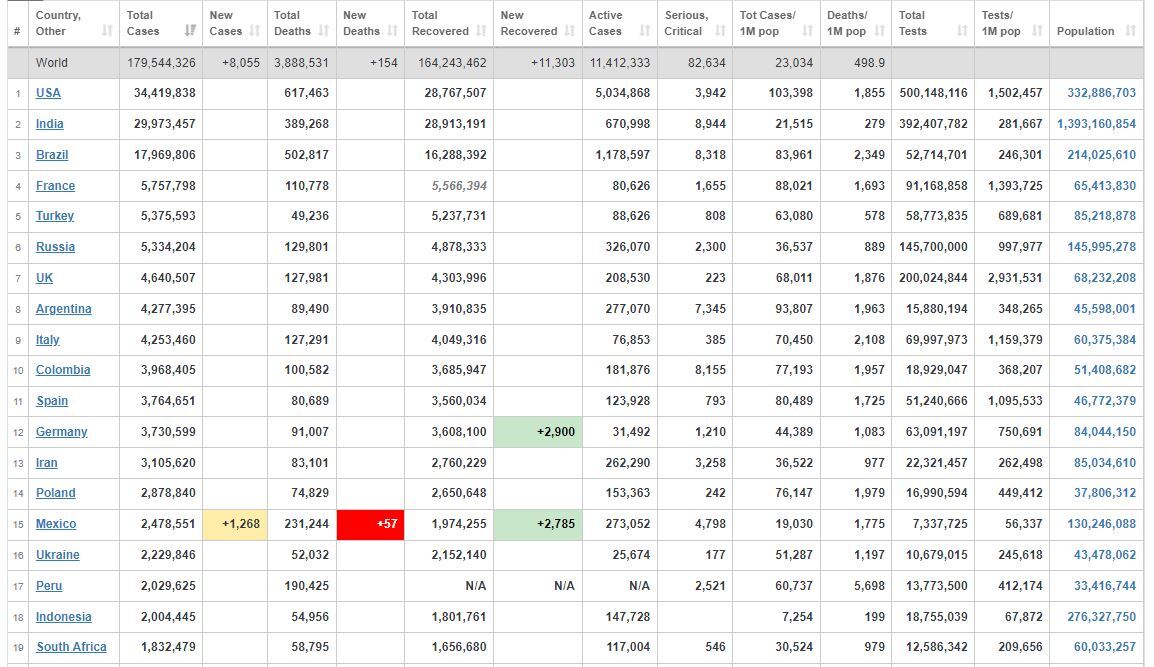Sort by Tot Cases/1M pop sort icon

(808, 31)
